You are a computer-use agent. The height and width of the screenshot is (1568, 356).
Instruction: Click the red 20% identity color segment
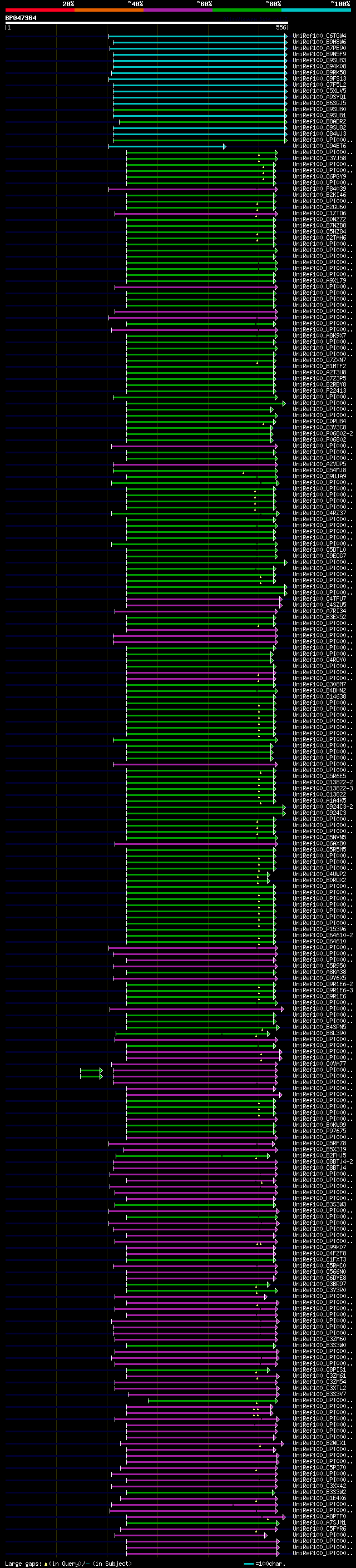pyautogui.click(x=39, y=11)
